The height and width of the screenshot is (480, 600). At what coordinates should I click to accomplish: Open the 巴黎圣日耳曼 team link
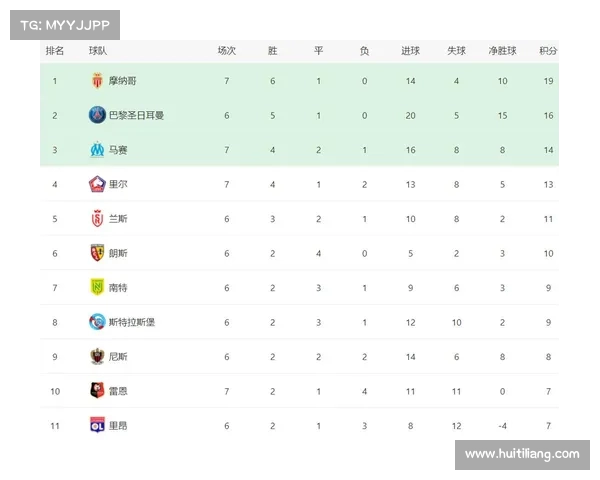pyautogui.click(x=136, y=115)
